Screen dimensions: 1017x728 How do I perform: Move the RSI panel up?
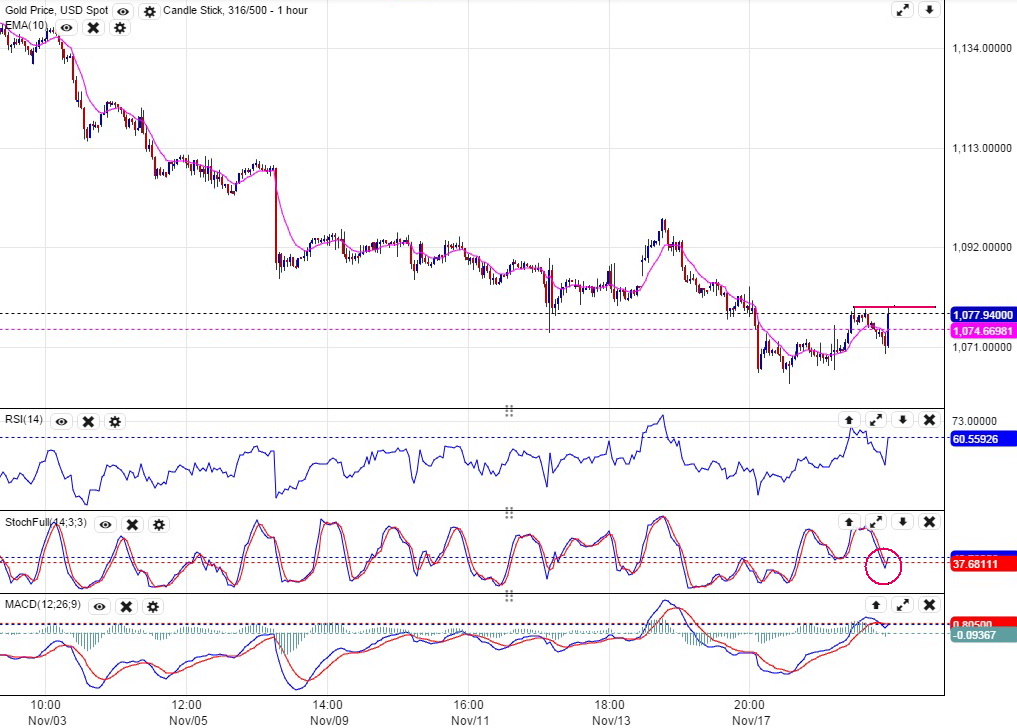pos(848,420)
